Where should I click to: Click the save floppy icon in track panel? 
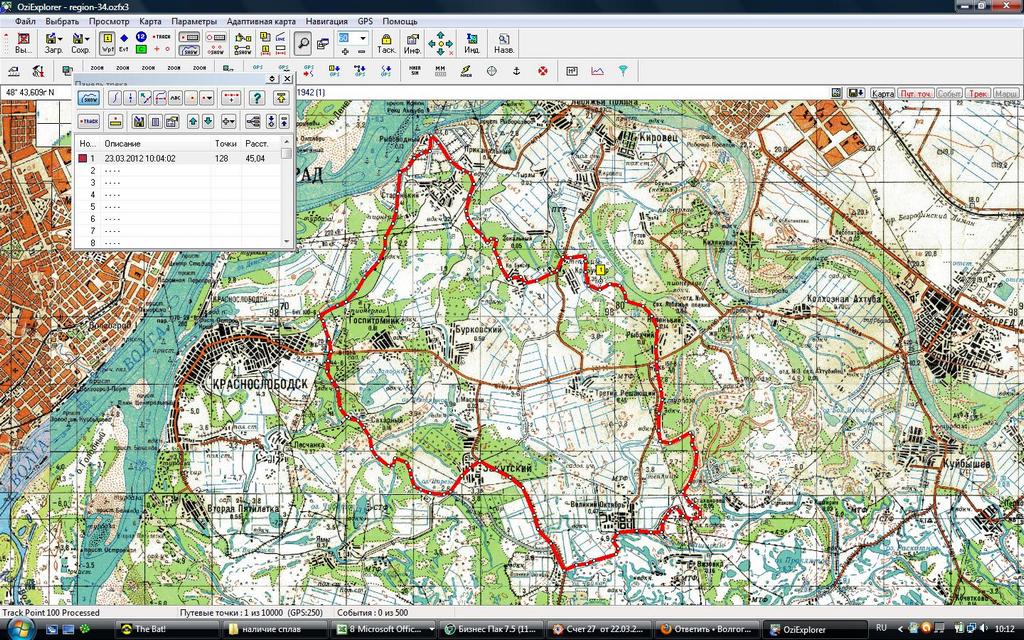138,121
